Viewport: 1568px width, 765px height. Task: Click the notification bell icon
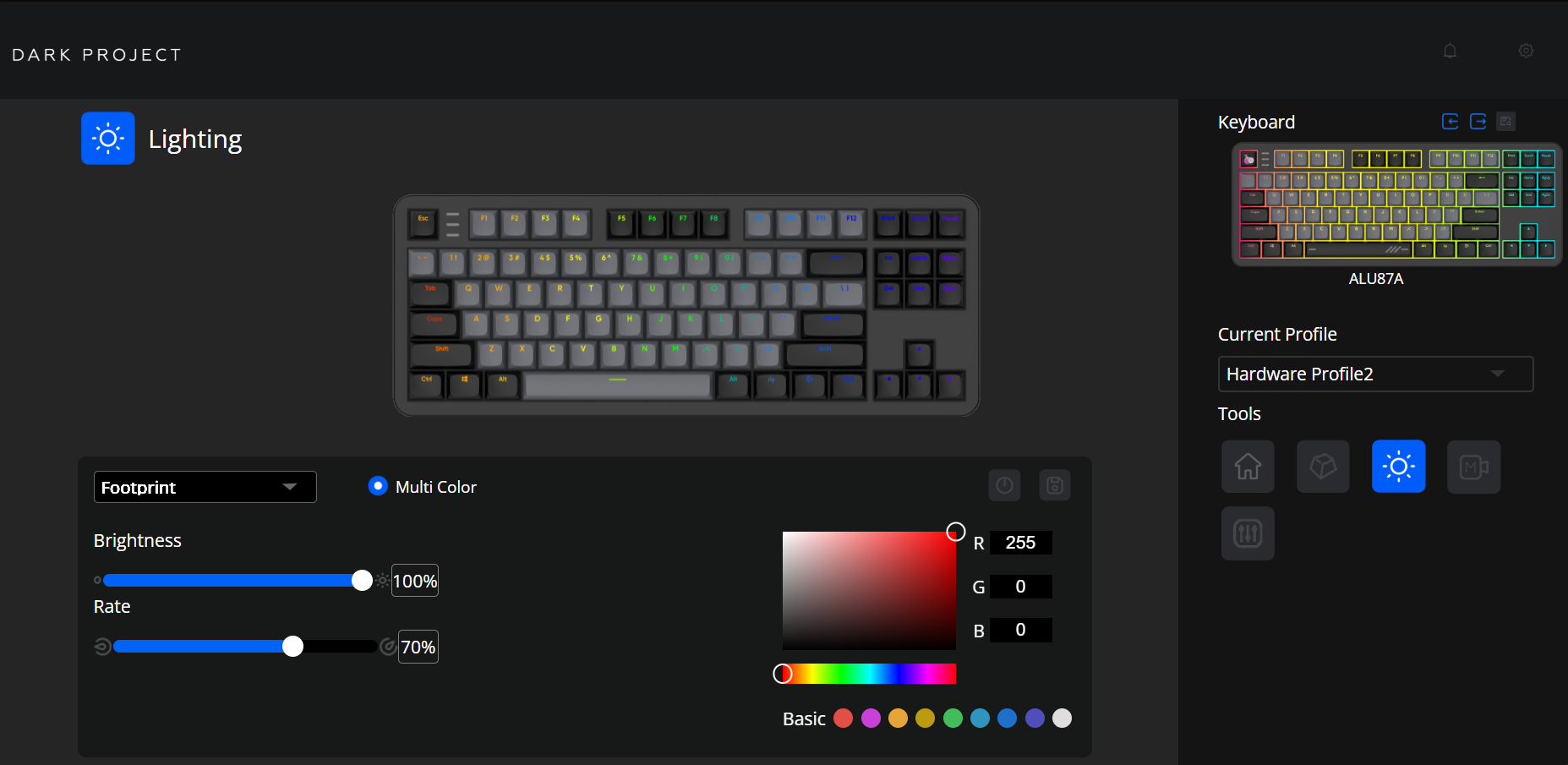coord(1450,51)
